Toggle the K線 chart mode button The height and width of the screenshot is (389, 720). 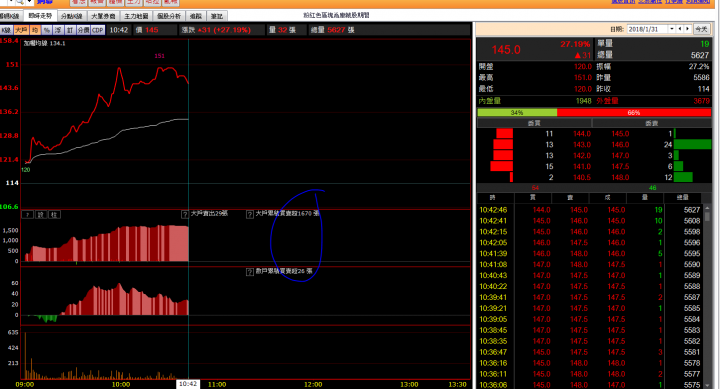(x=6, y=30)
